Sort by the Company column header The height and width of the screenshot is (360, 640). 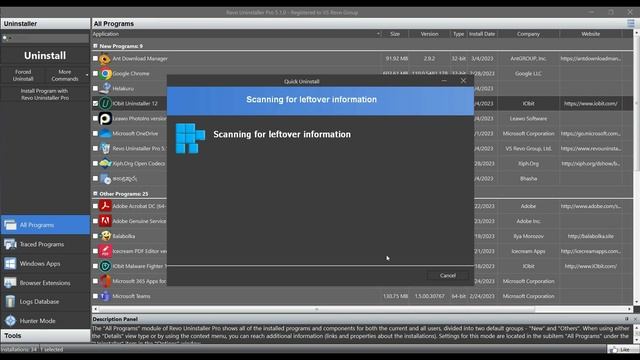coord(528,34)
